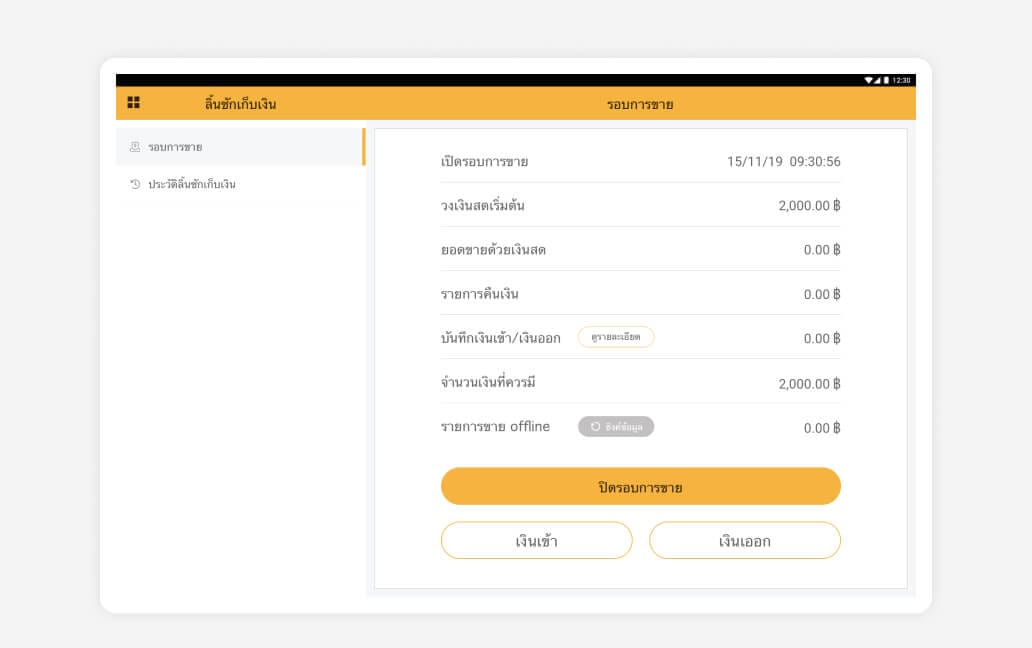Click the รอบการขาย title in top bar
Viewport: 1032px width, 648px height.
click(x=640, y=104)
